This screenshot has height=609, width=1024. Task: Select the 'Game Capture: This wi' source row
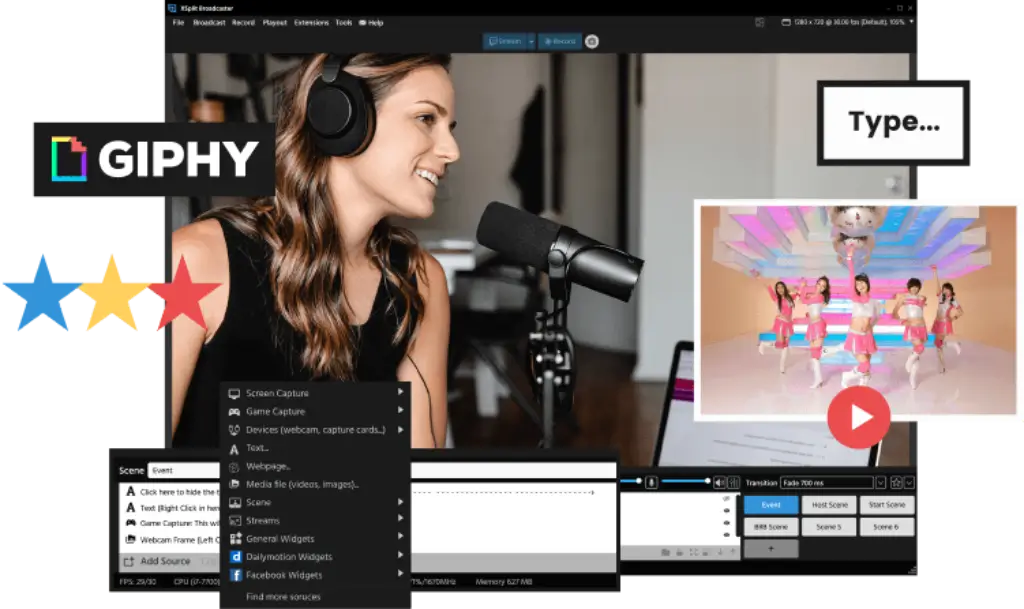(x=172, y=523)
